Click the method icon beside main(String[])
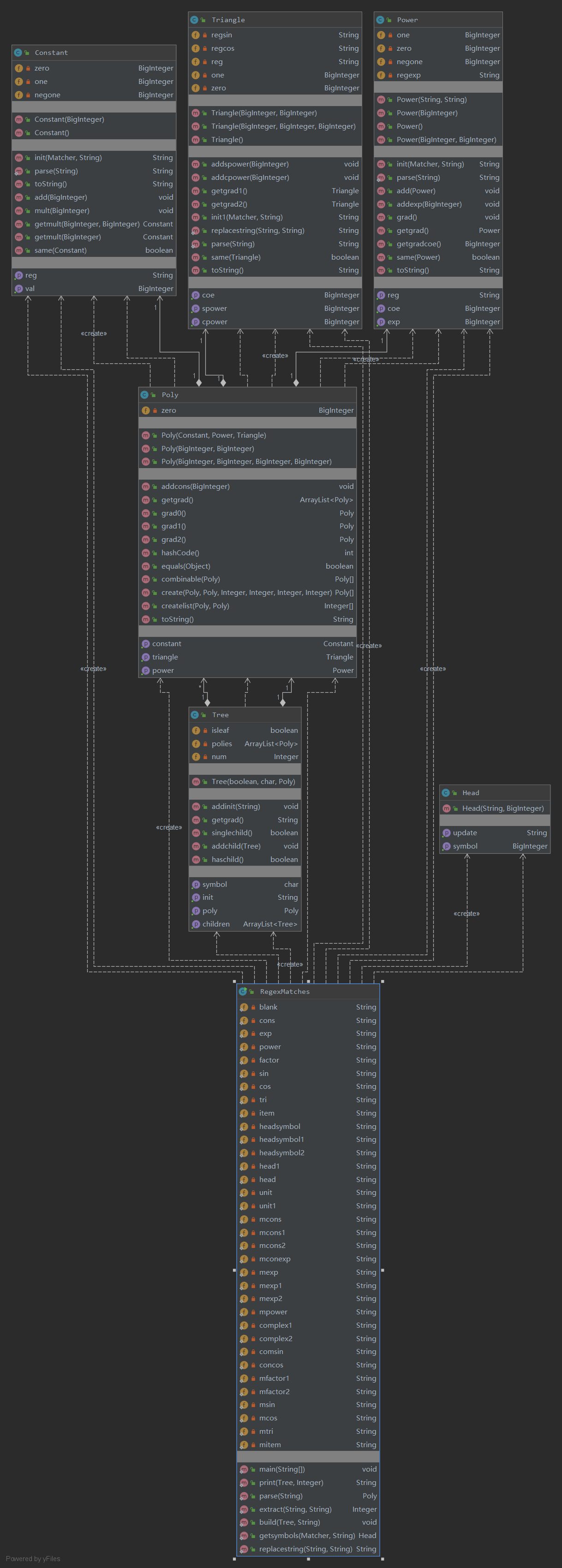 coord(244,1469)
